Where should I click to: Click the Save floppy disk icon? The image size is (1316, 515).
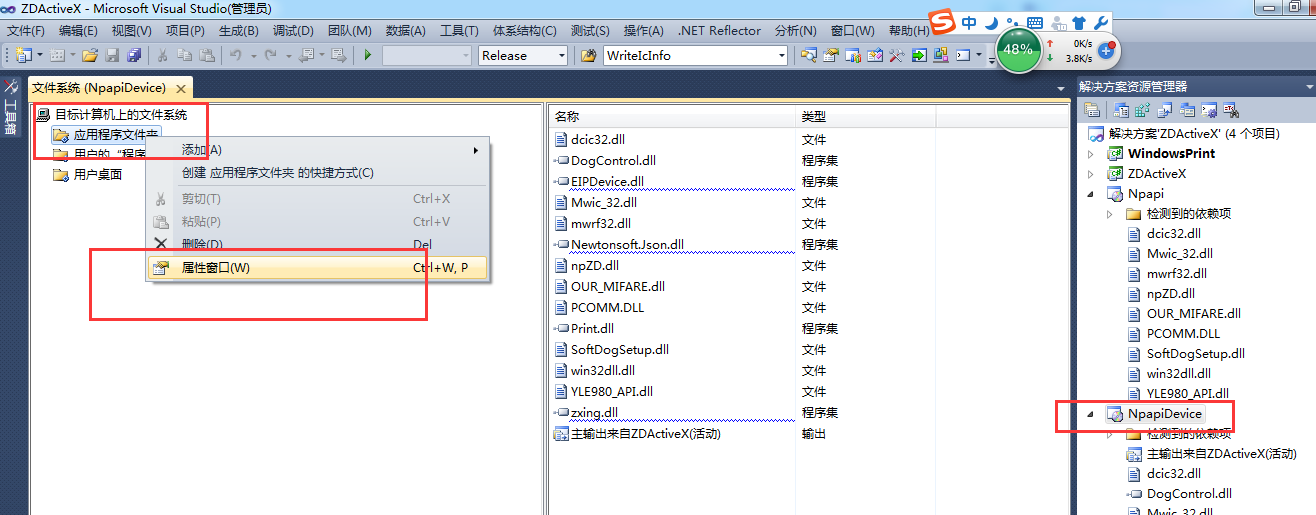click(111, 55)
